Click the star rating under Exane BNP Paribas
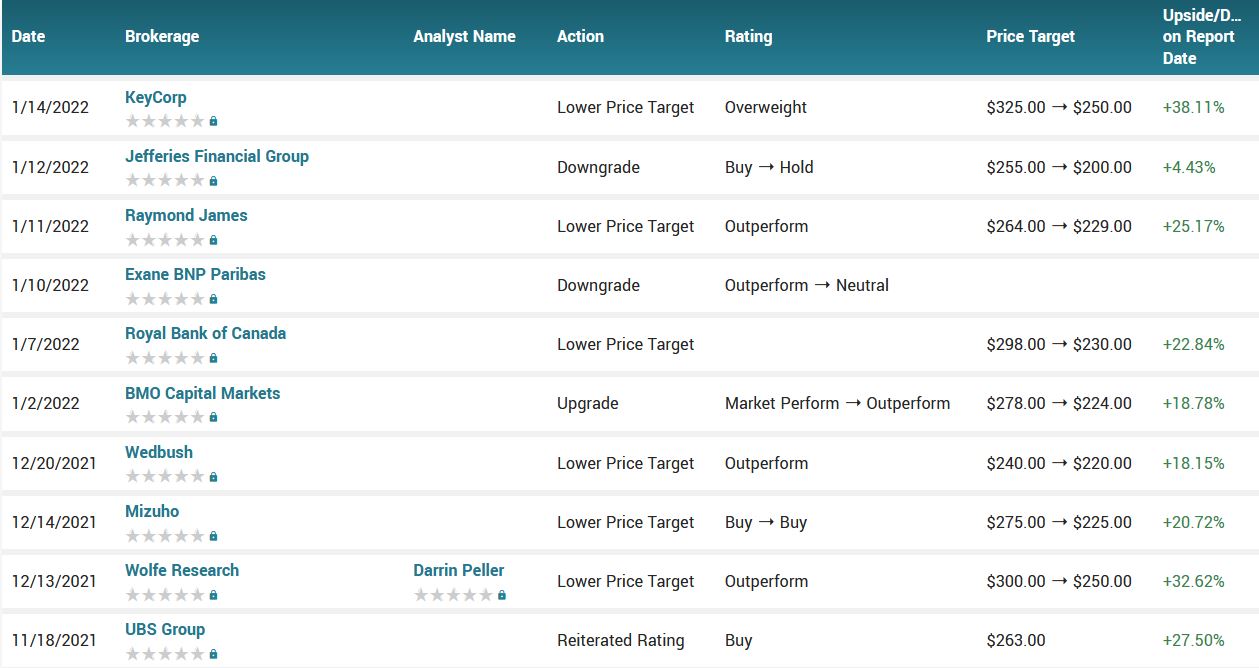Image resolution: width=1259 pixels, height=668 pixels. 165,299
